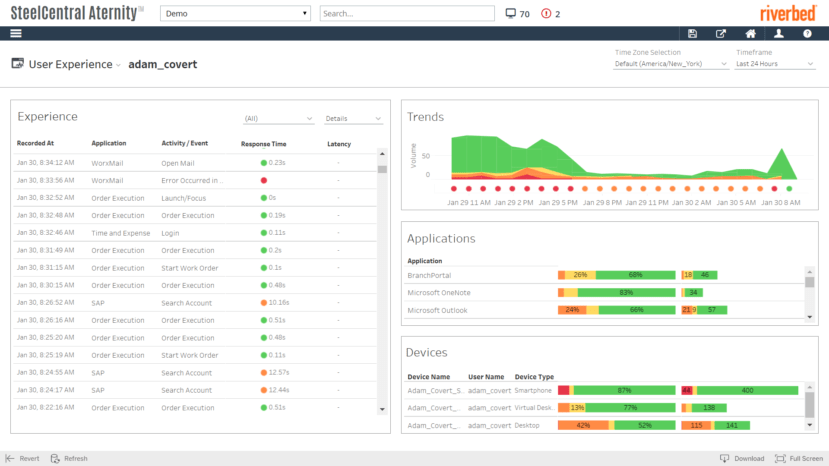Click the 'Launch/Focus' activity cell
Image resolution: width=829 pixels, height=466 pixels.
pos(183,198)
